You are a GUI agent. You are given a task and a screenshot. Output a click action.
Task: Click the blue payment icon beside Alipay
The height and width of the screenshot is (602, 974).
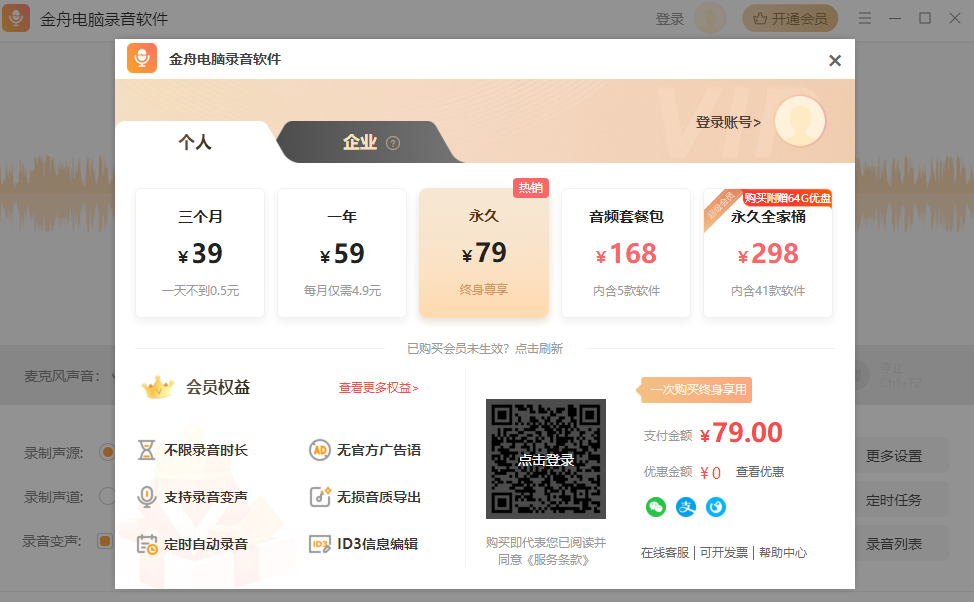click(716, 508)
